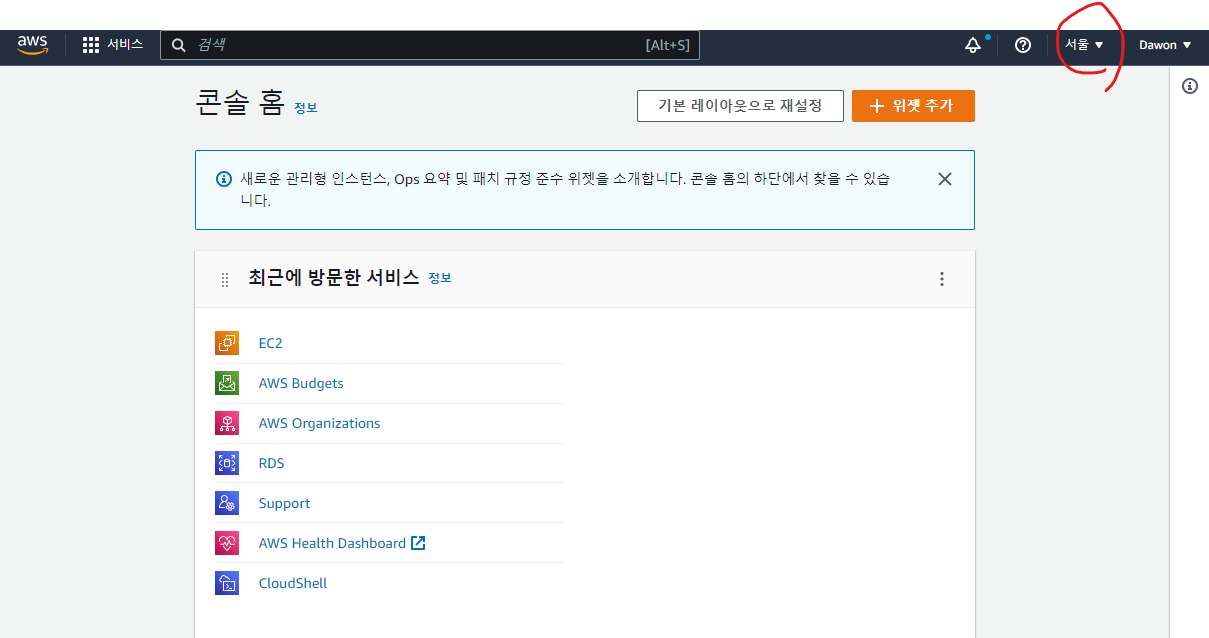Image resolution: width=1209 pixels, height=638 pixels.
Task: Open the 서비스 services grid menu
Action: pos(113,45)
